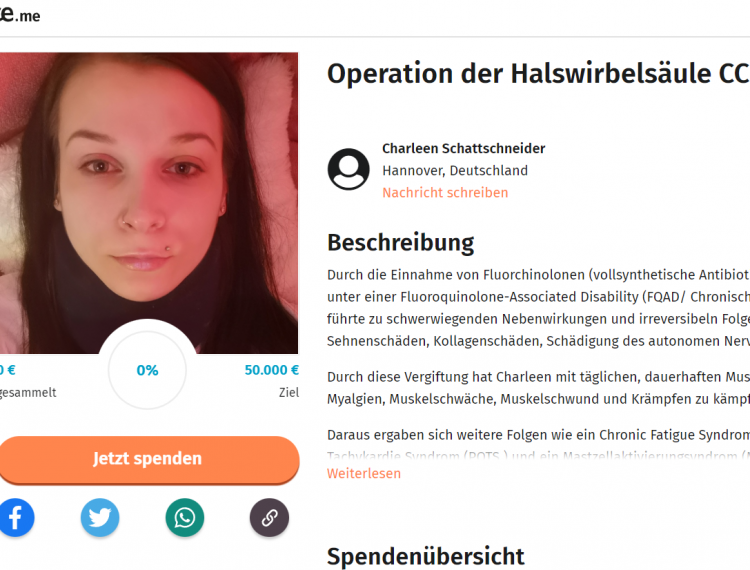Click the 50.000 € goal amount

tap(272, 370)
